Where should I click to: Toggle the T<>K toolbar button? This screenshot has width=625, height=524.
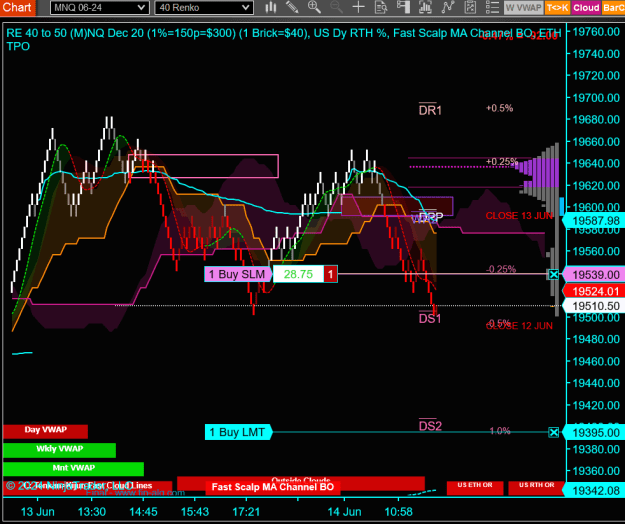tap(557, 8)
